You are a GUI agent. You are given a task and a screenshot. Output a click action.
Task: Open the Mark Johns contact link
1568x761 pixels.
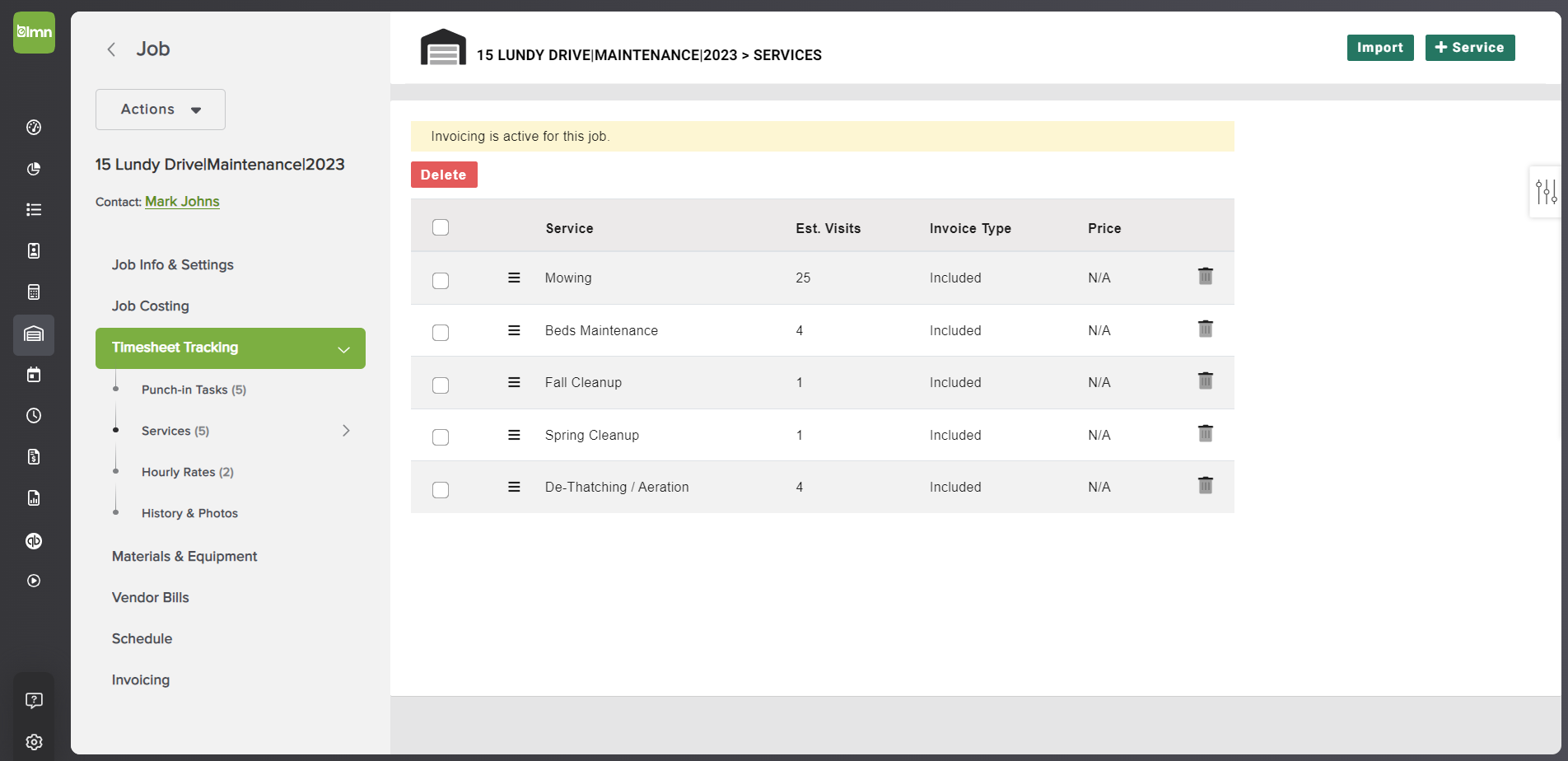pos(182,202)
